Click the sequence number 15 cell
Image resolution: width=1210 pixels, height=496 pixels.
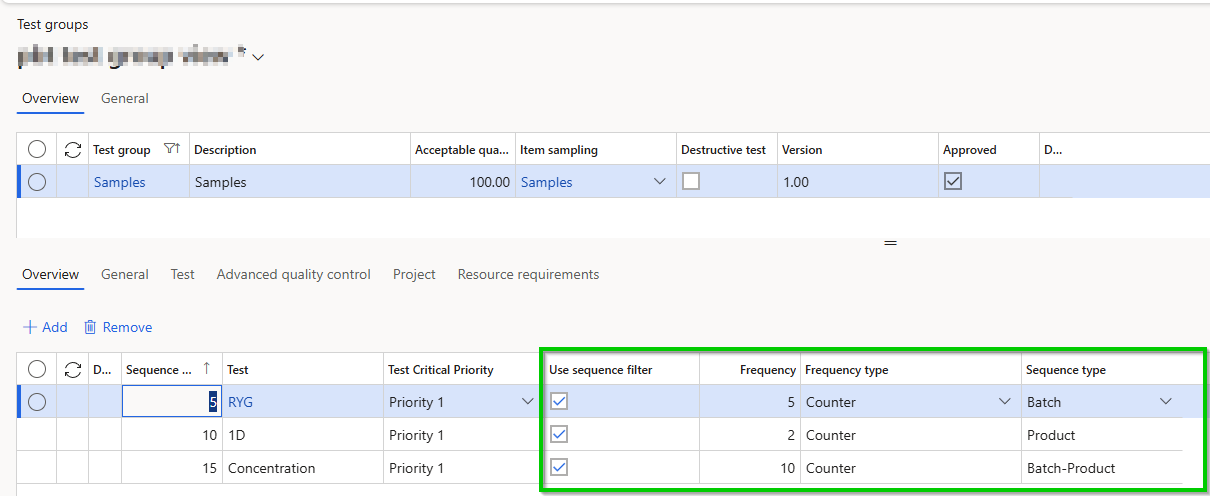pyautogui.click(x=172, y=468)
